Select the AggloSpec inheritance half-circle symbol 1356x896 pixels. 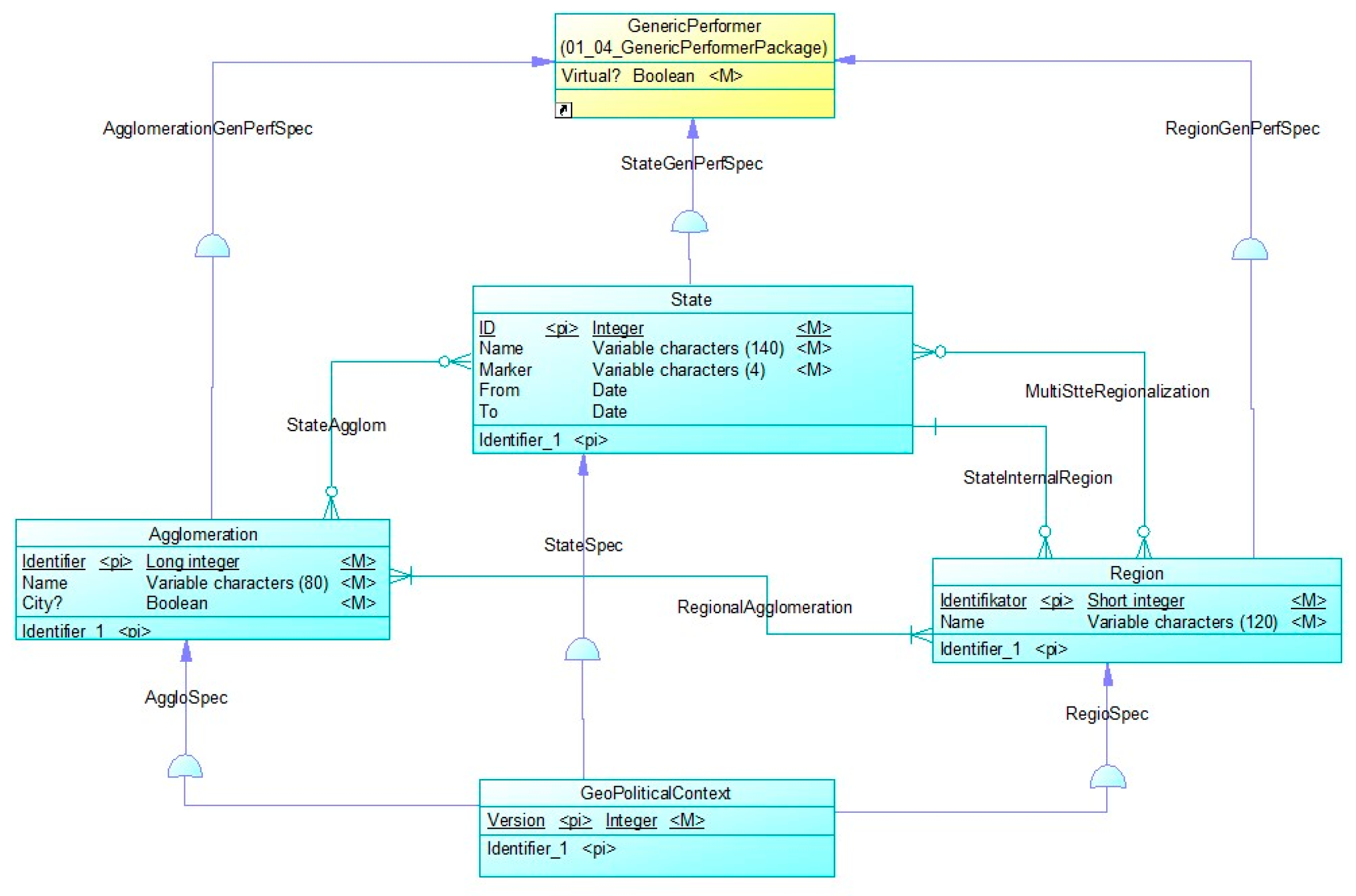point(185,766)
